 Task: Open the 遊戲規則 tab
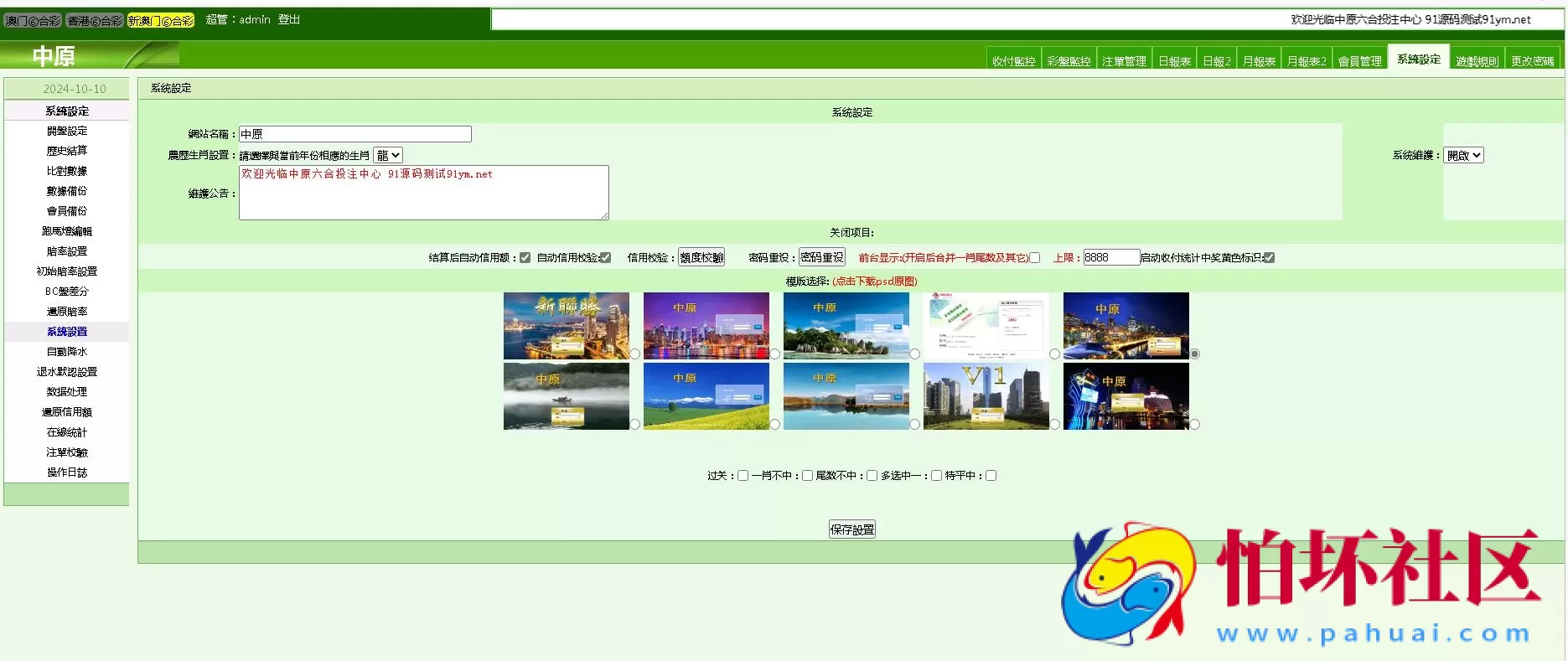click(x=1477, y=61)
